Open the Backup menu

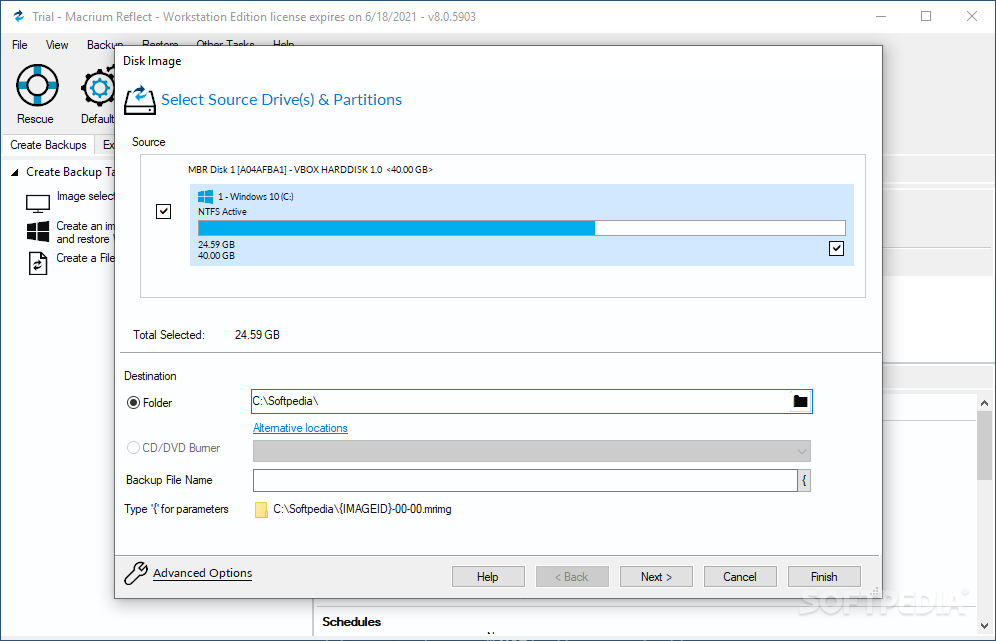[104, 45]
